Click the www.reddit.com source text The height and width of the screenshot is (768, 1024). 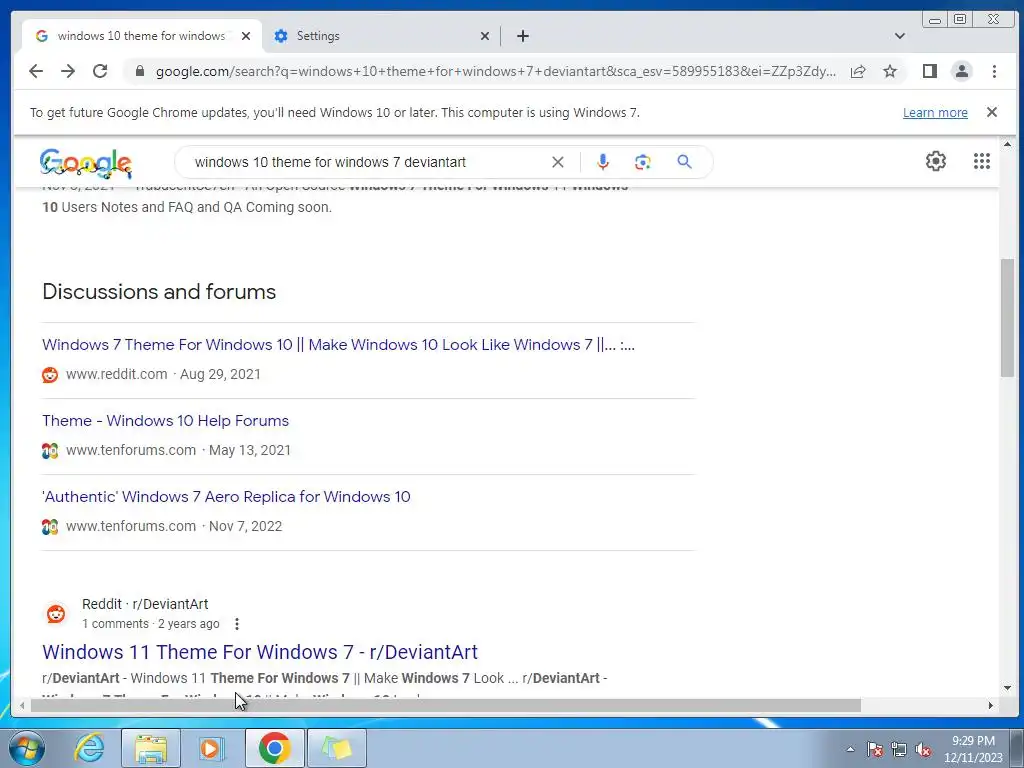(116, 374)
